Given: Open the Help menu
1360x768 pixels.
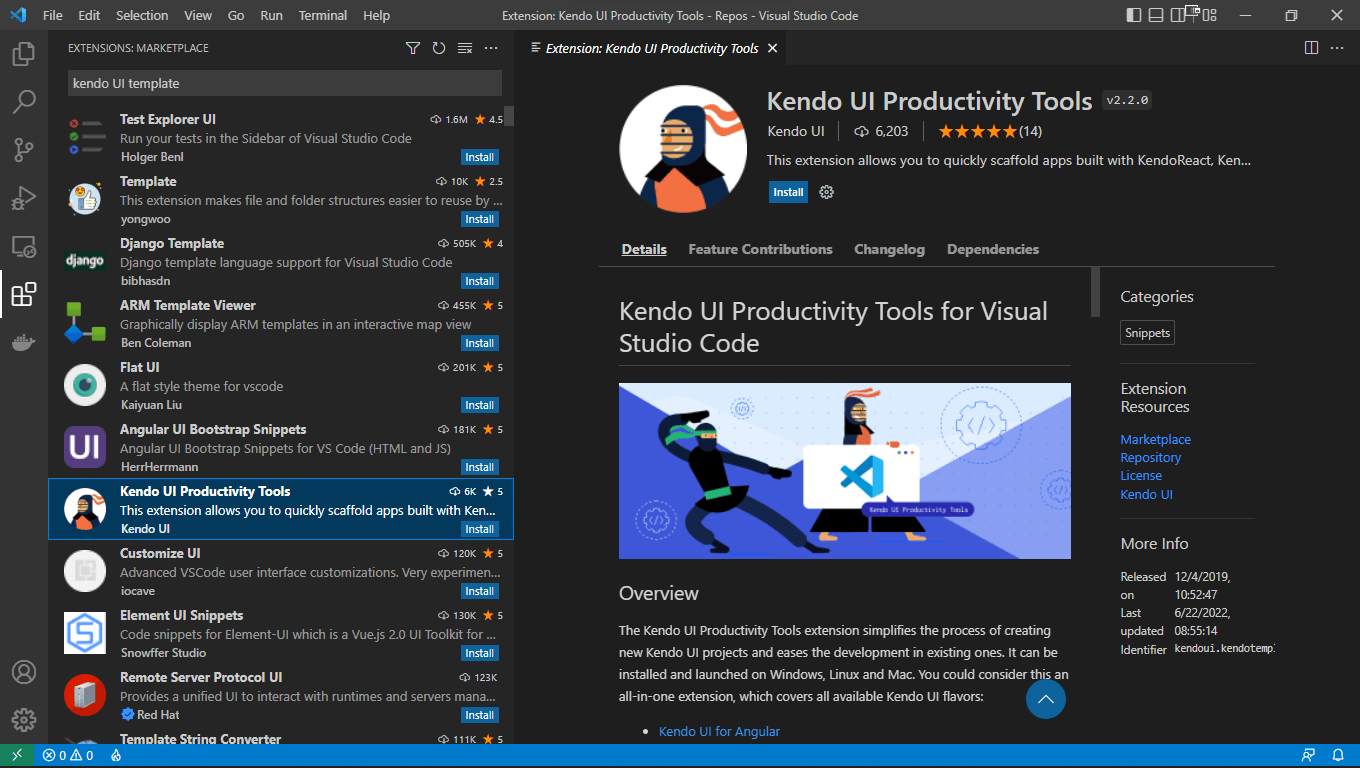Looking at the screenshot, I should (x=377, y=15).
